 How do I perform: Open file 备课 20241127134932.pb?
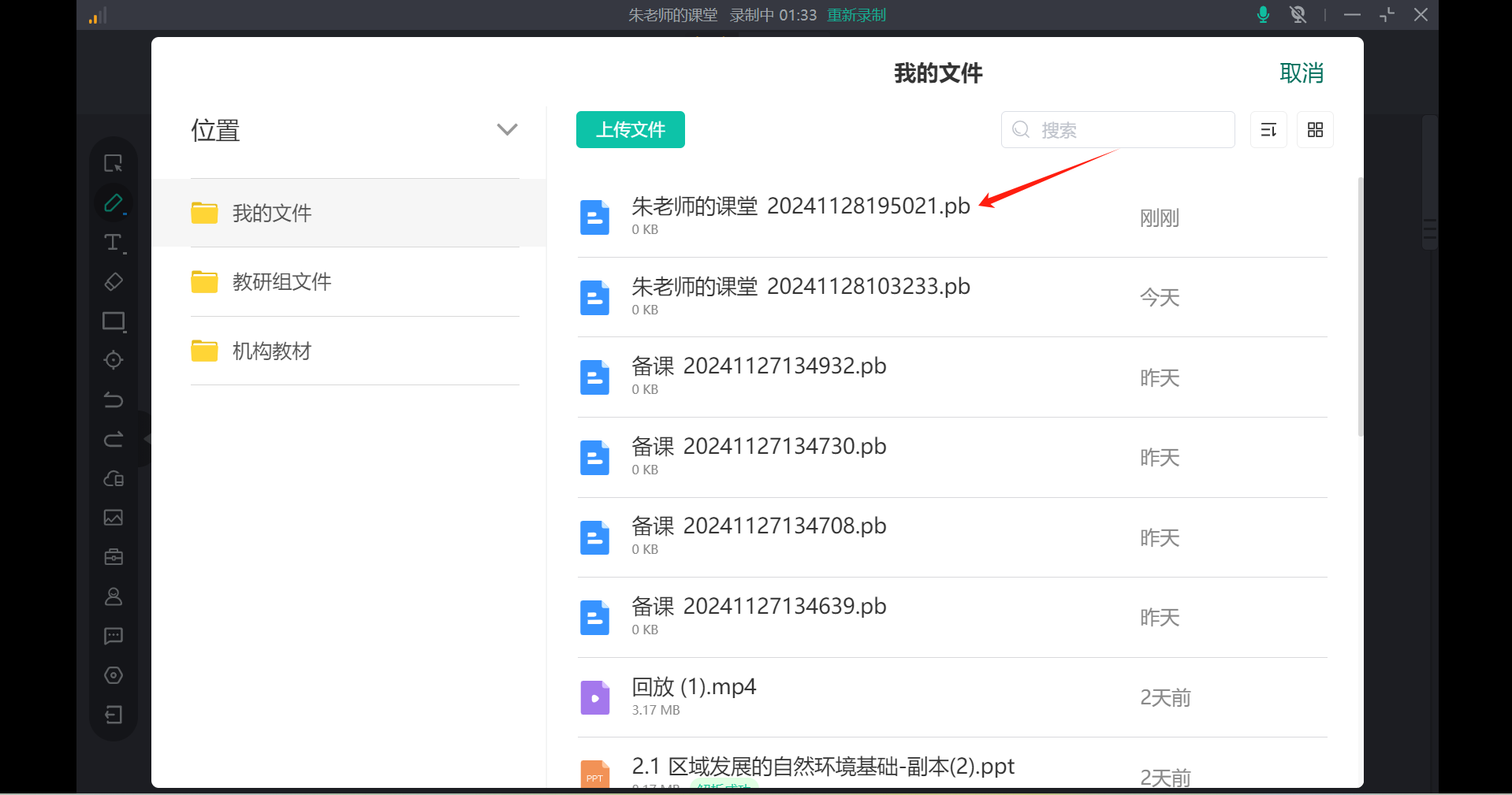(952, 377)
